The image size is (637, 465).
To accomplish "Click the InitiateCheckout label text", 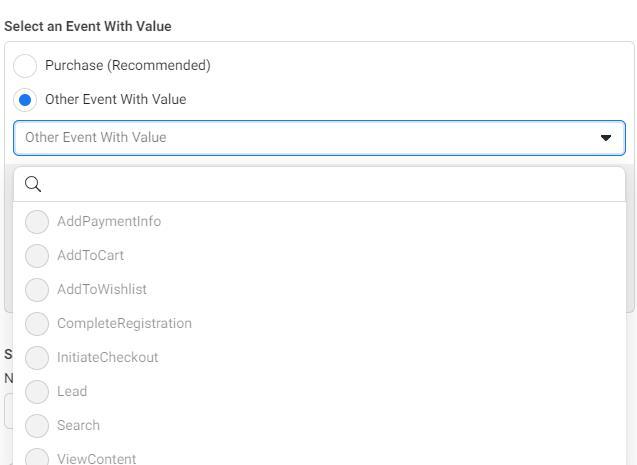I will [x=107, y=358].
